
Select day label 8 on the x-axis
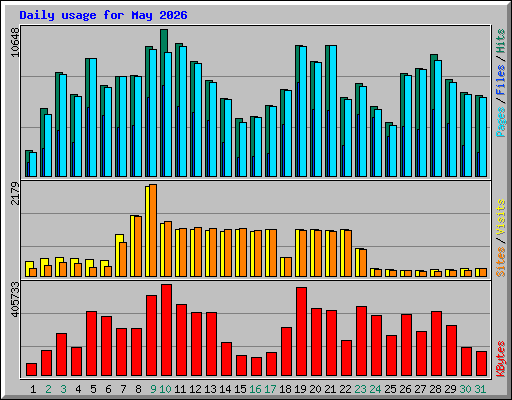click(x=138, y=389)
